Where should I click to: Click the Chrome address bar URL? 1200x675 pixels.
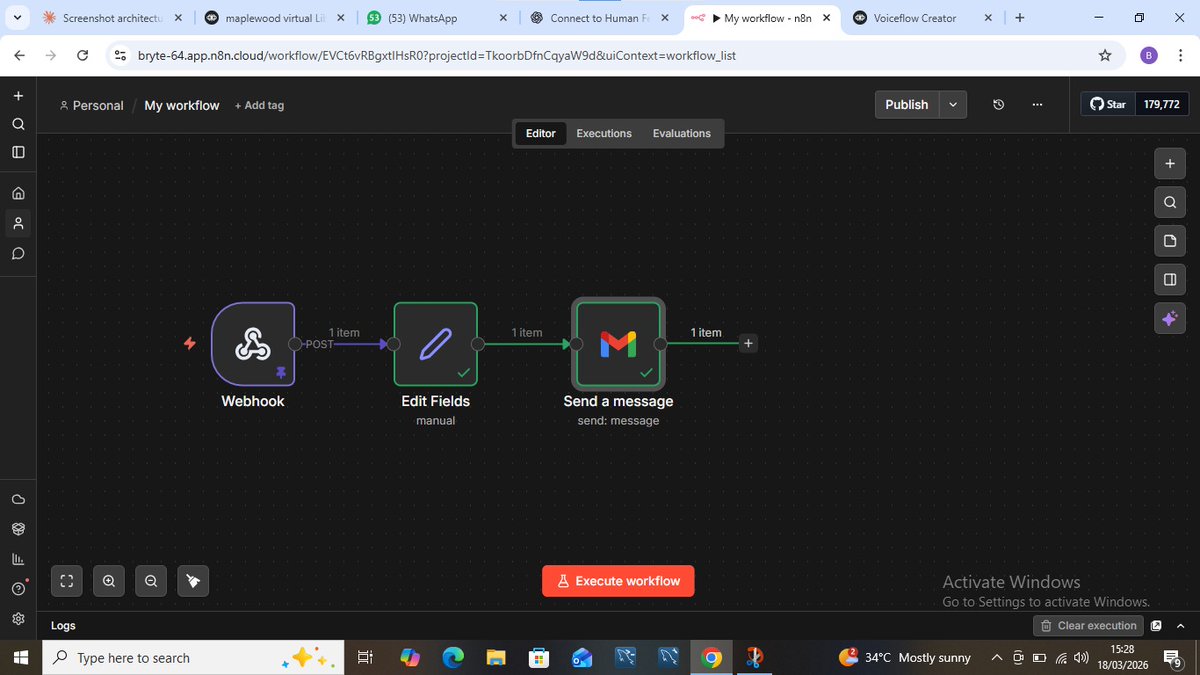(x=436, y=56)
